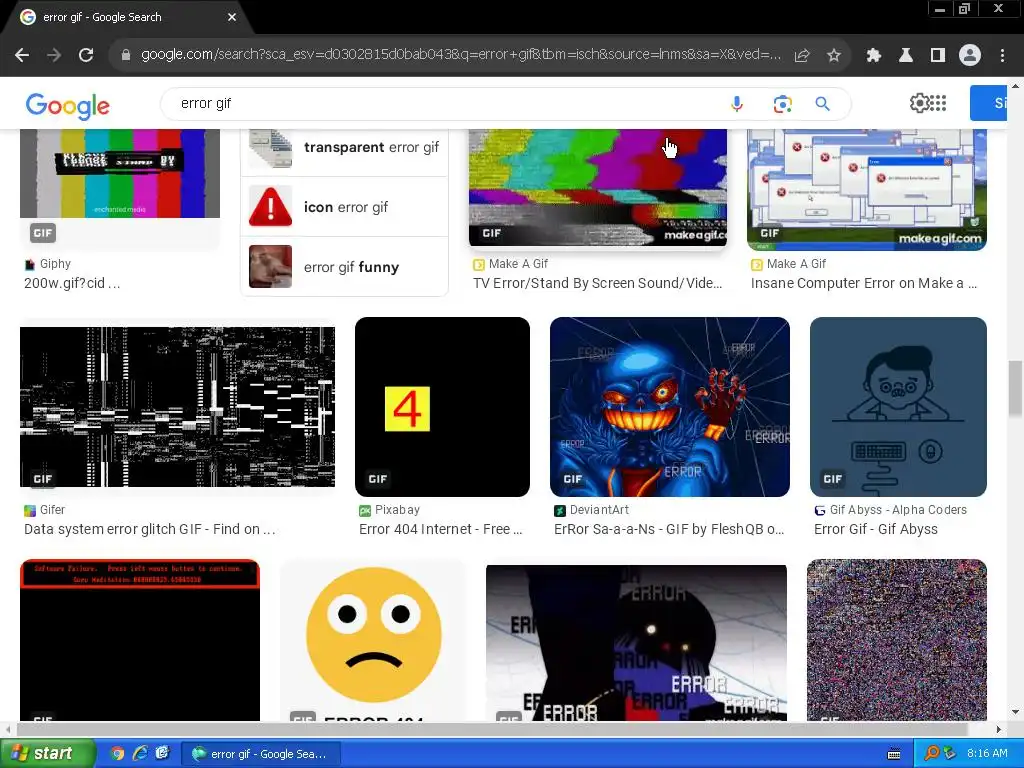Open the DeviantArt ErRor Sans GIF

[669, 407]
